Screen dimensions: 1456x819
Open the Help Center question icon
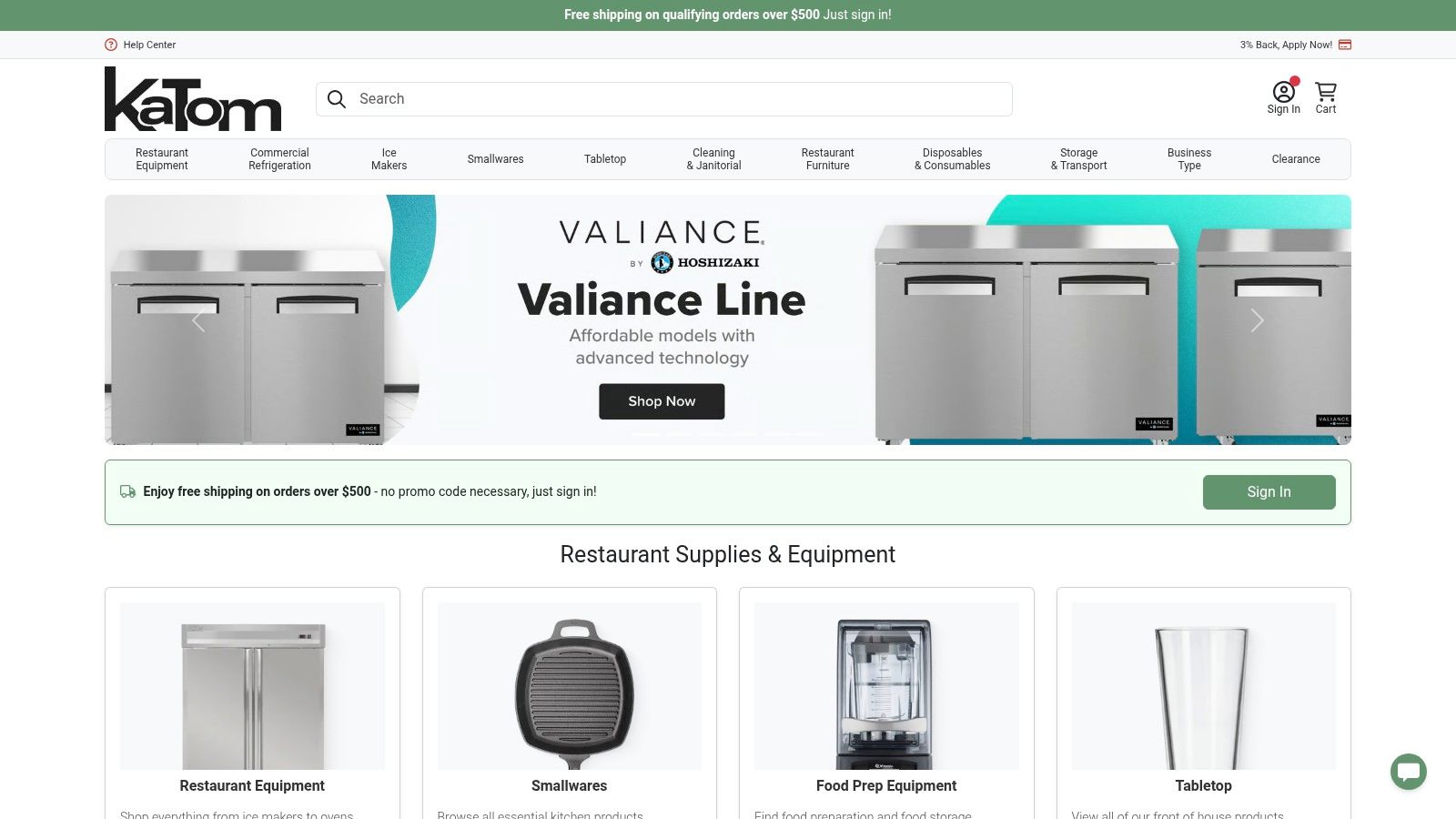click(x=111, y=45)
